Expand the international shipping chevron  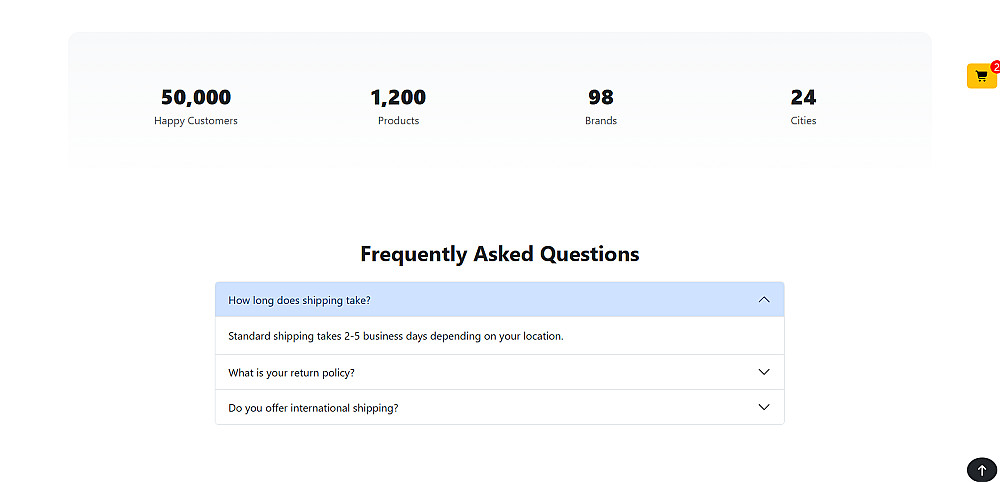click(x=764, y=407)
